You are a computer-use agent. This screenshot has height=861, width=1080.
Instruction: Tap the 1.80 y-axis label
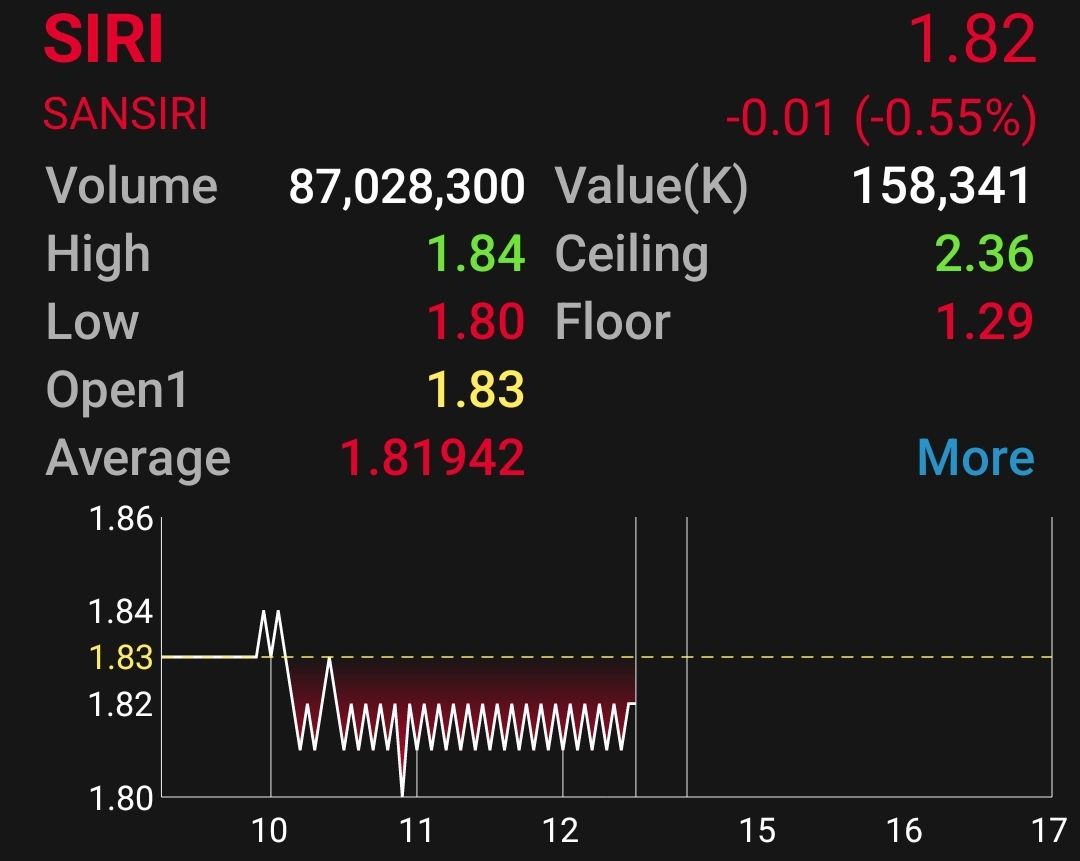click(x=121, y=798)
